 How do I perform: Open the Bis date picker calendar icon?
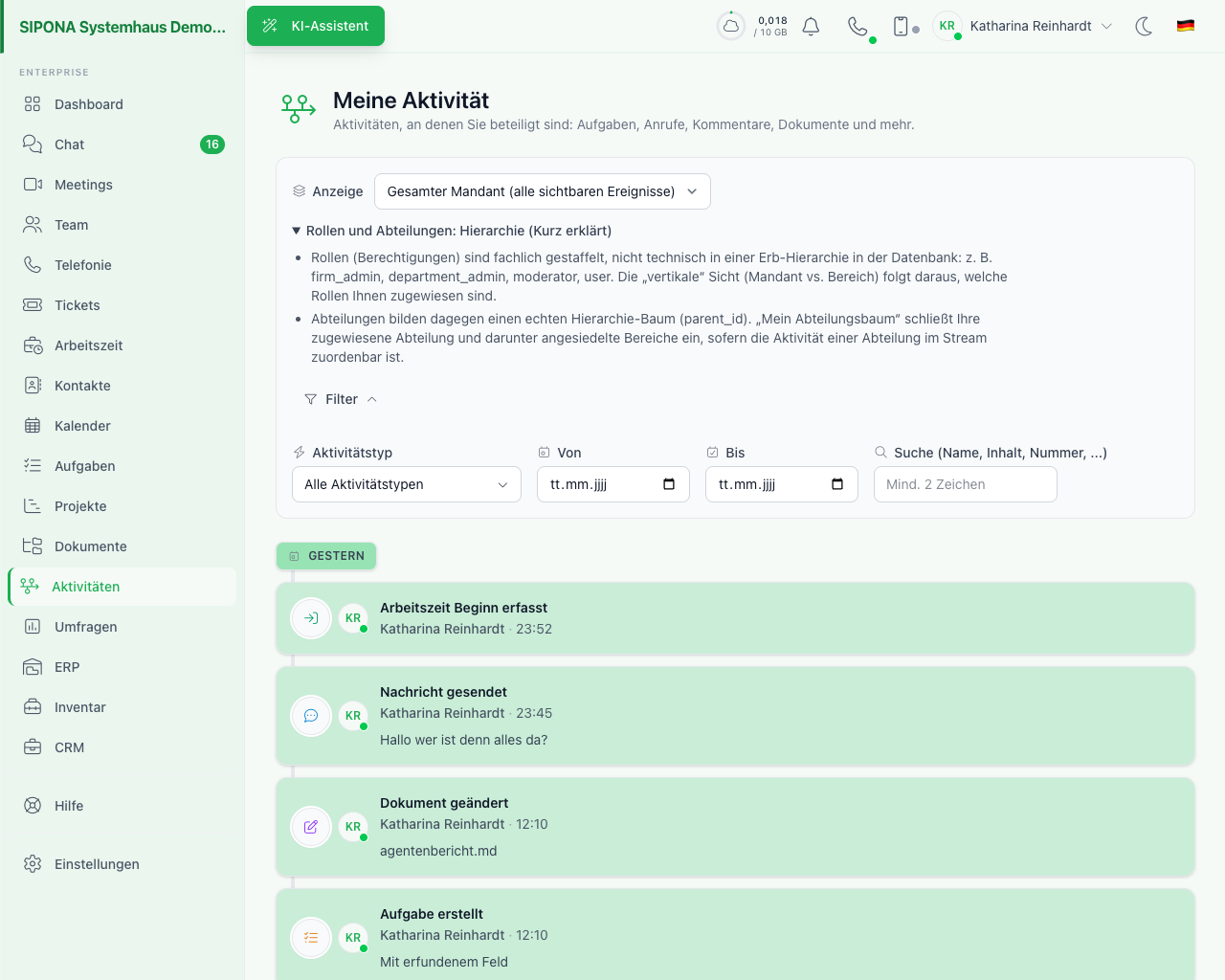coord(837,484)
